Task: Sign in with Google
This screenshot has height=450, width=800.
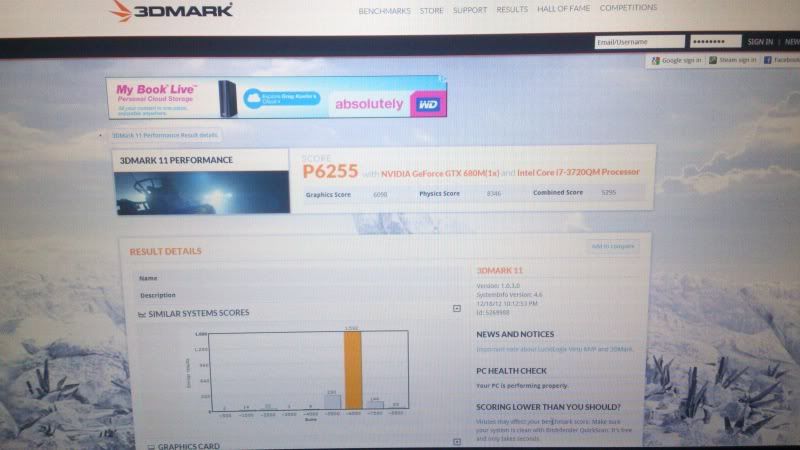Action: pos(676,60)
